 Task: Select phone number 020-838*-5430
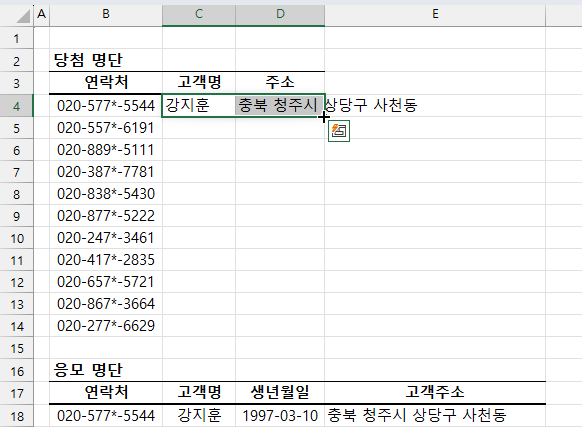pyautogui.click(x=106, y=193)
